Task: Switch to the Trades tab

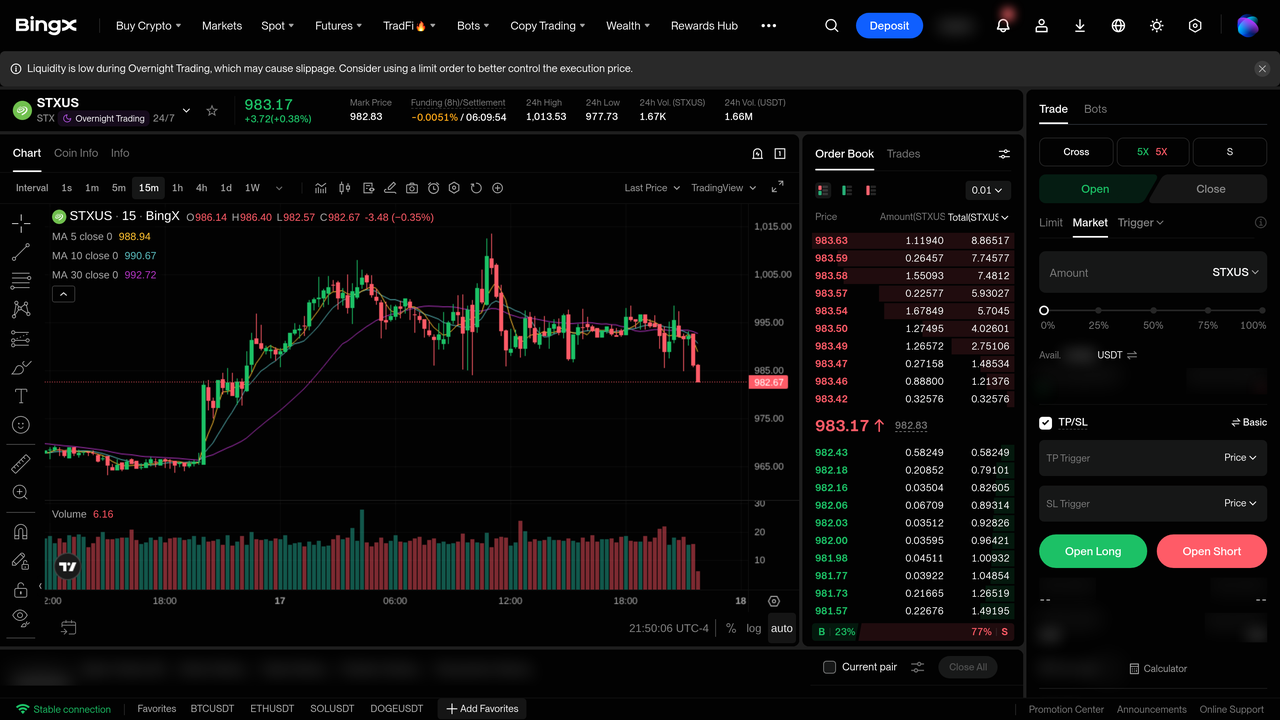Action: pos(903,154)
